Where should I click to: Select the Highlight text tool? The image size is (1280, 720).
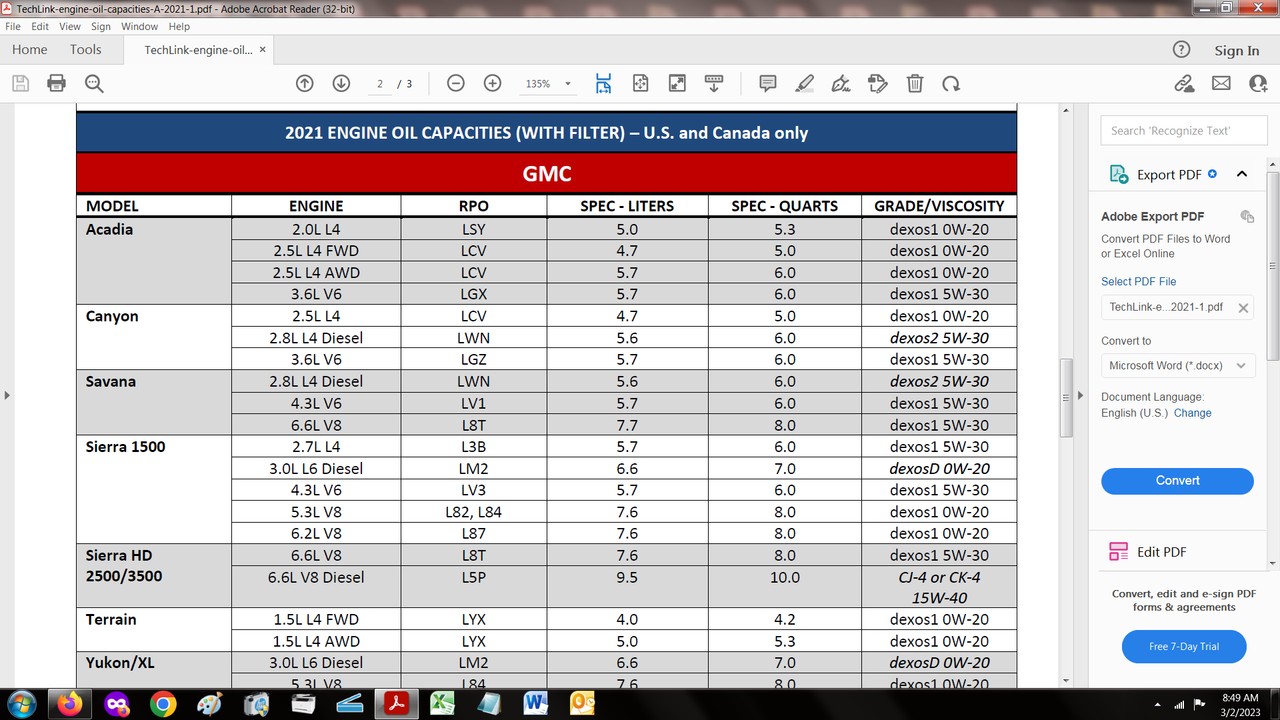(x=804, y=84)
